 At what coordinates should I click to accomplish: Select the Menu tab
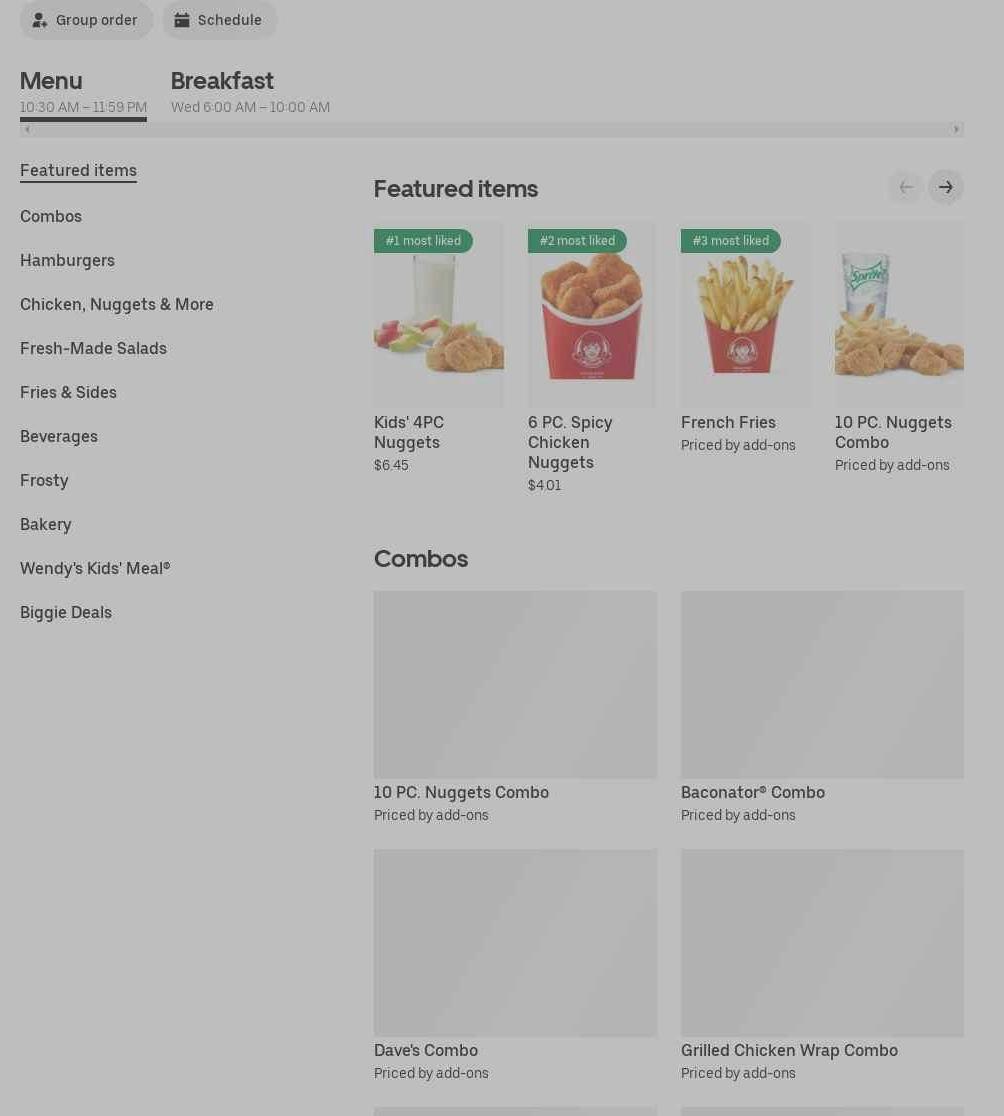click(x=83, y=93)
